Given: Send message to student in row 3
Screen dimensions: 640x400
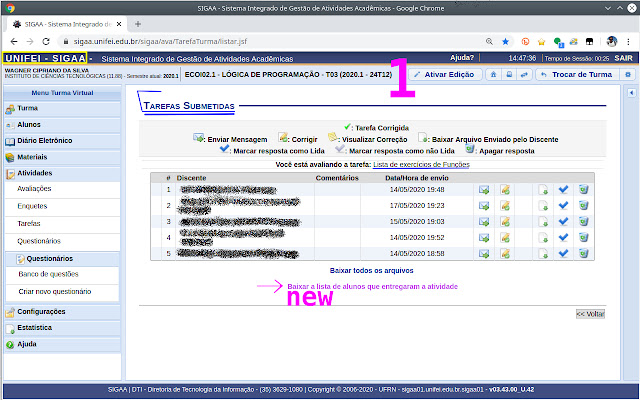Looking at the screenshot, I should tap(484, 222).
